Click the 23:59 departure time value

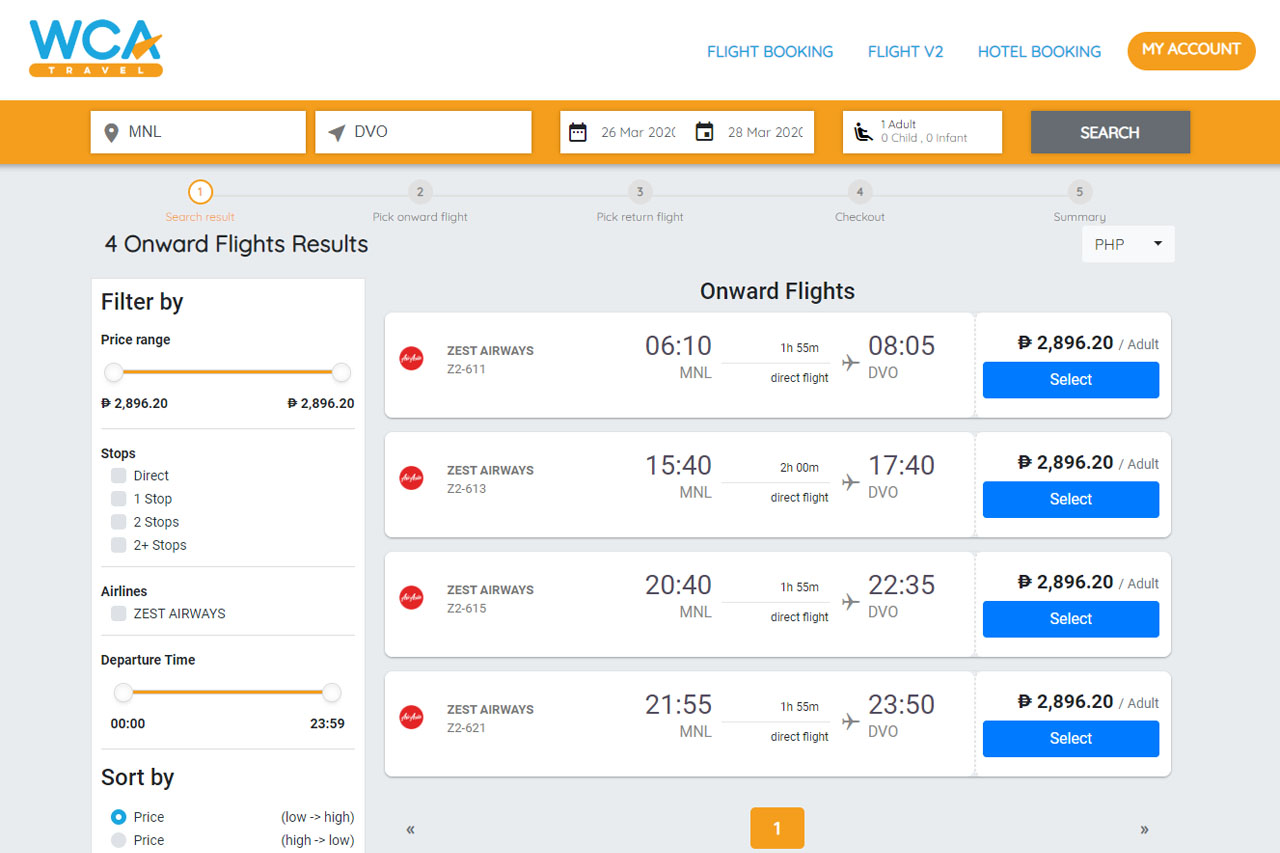[327, 724]
